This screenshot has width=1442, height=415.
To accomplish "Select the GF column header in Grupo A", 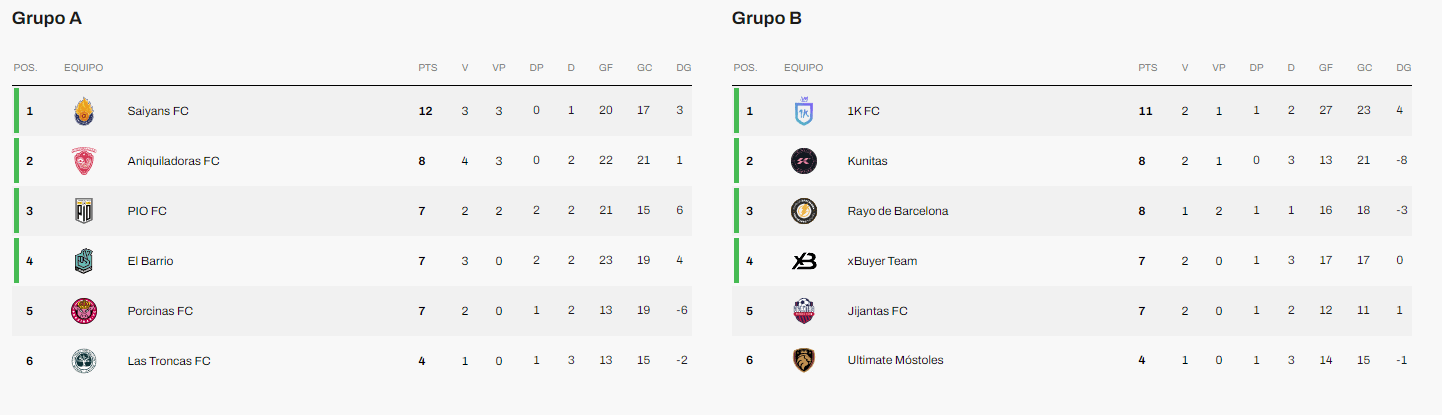I will 606,68.
